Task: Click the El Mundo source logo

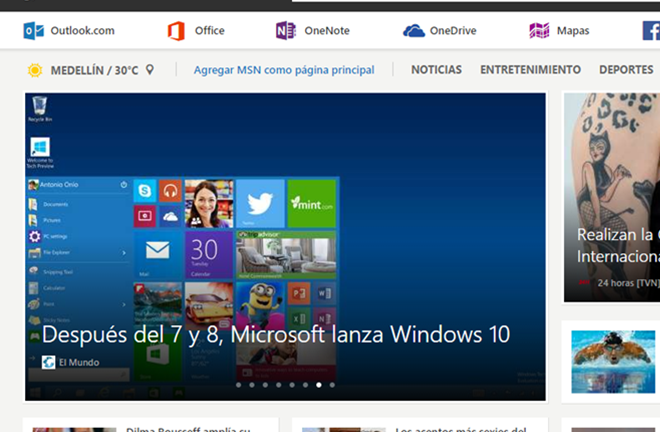Action: (x=48, y=362)
